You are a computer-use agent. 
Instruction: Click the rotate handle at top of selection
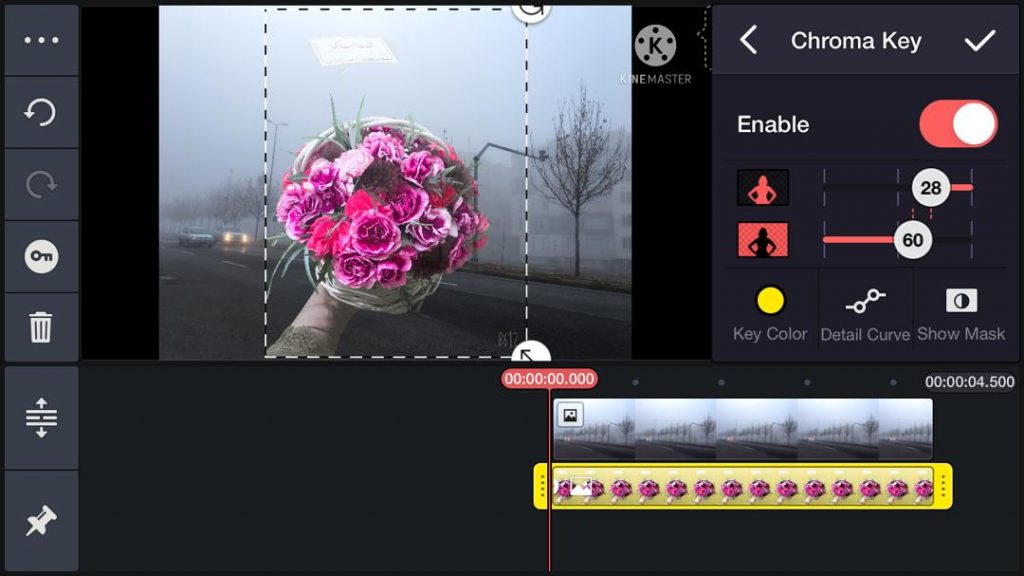click(530, 8)
